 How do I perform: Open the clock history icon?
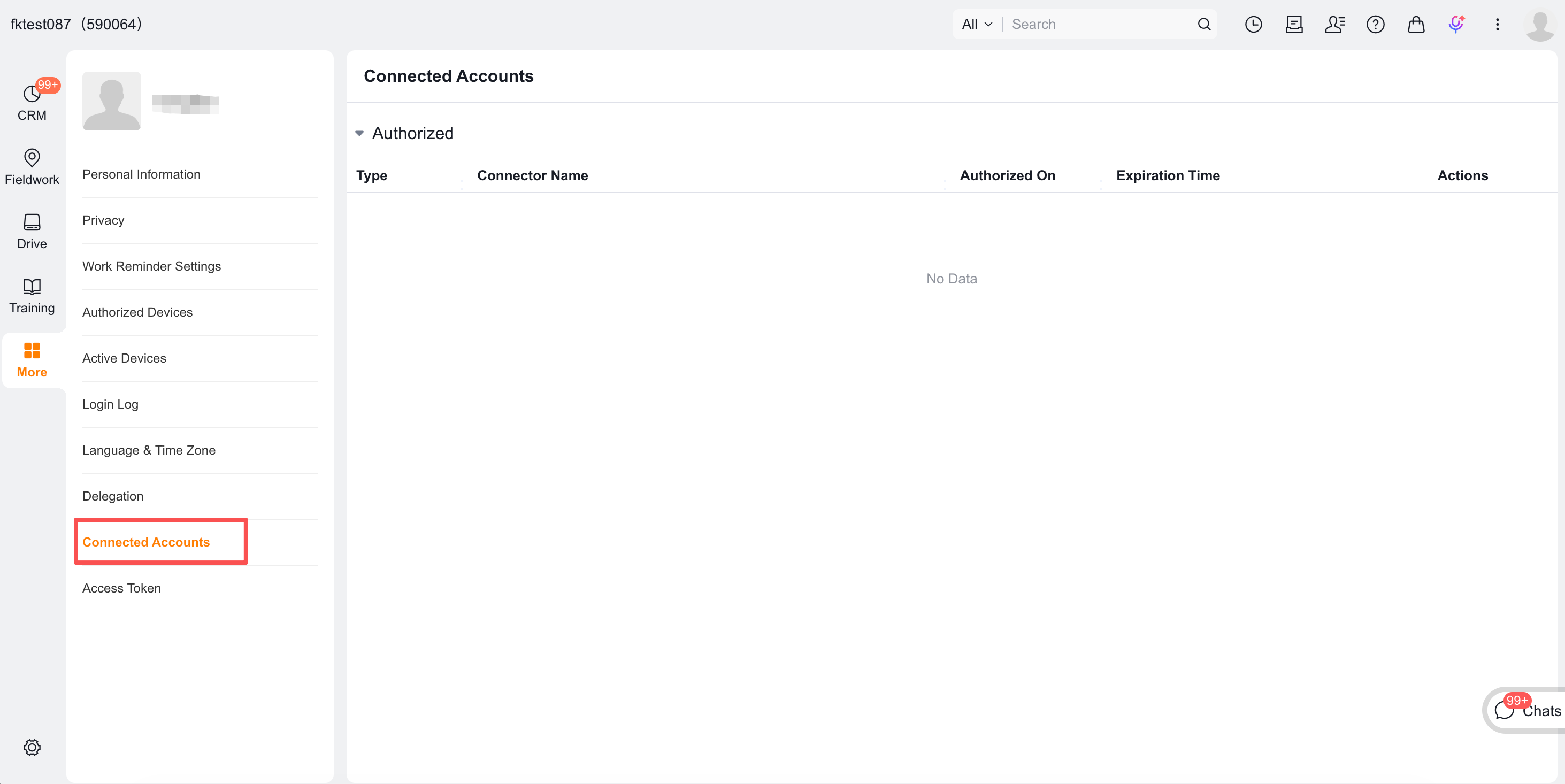click(x=1253, y=24)
